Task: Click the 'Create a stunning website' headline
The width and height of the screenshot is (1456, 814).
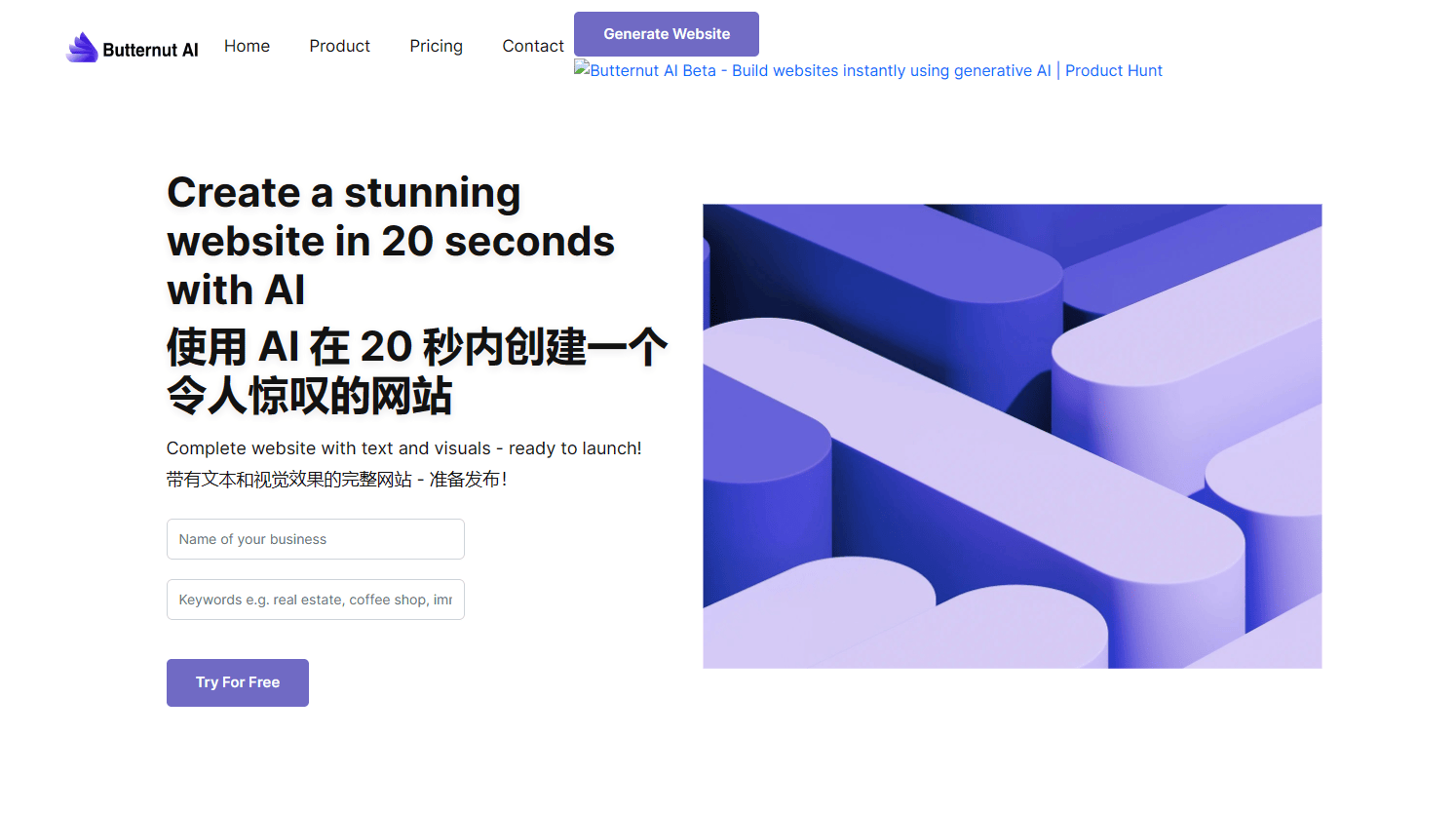Action: coord(343,193)
